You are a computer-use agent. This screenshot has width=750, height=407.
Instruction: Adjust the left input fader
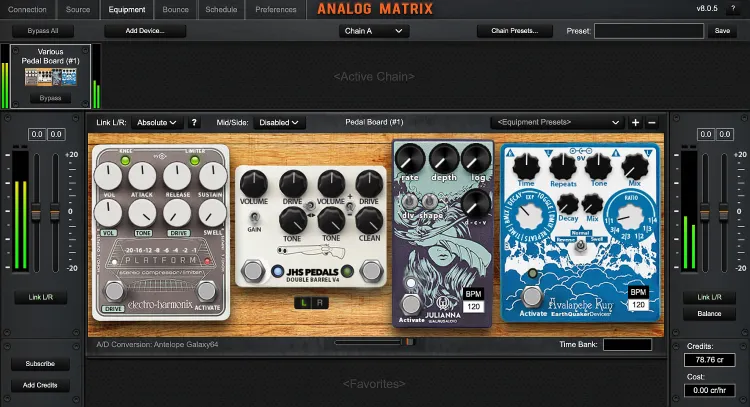pyautogui.click(x=36, y=211)
